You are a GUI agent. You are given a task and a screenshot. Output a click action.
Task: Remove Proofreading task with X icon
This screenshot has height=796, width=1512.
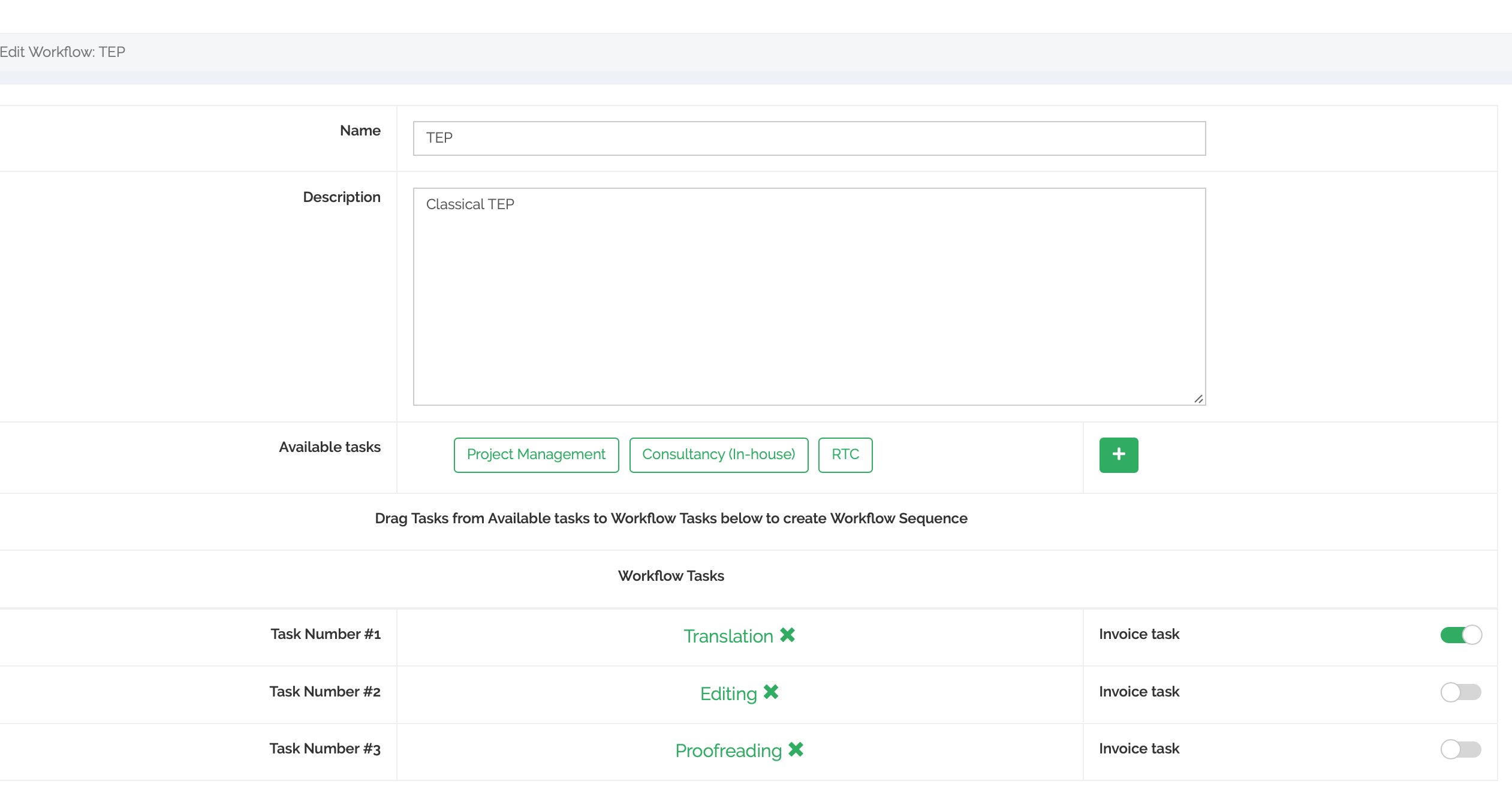click(x=796, y=750)
